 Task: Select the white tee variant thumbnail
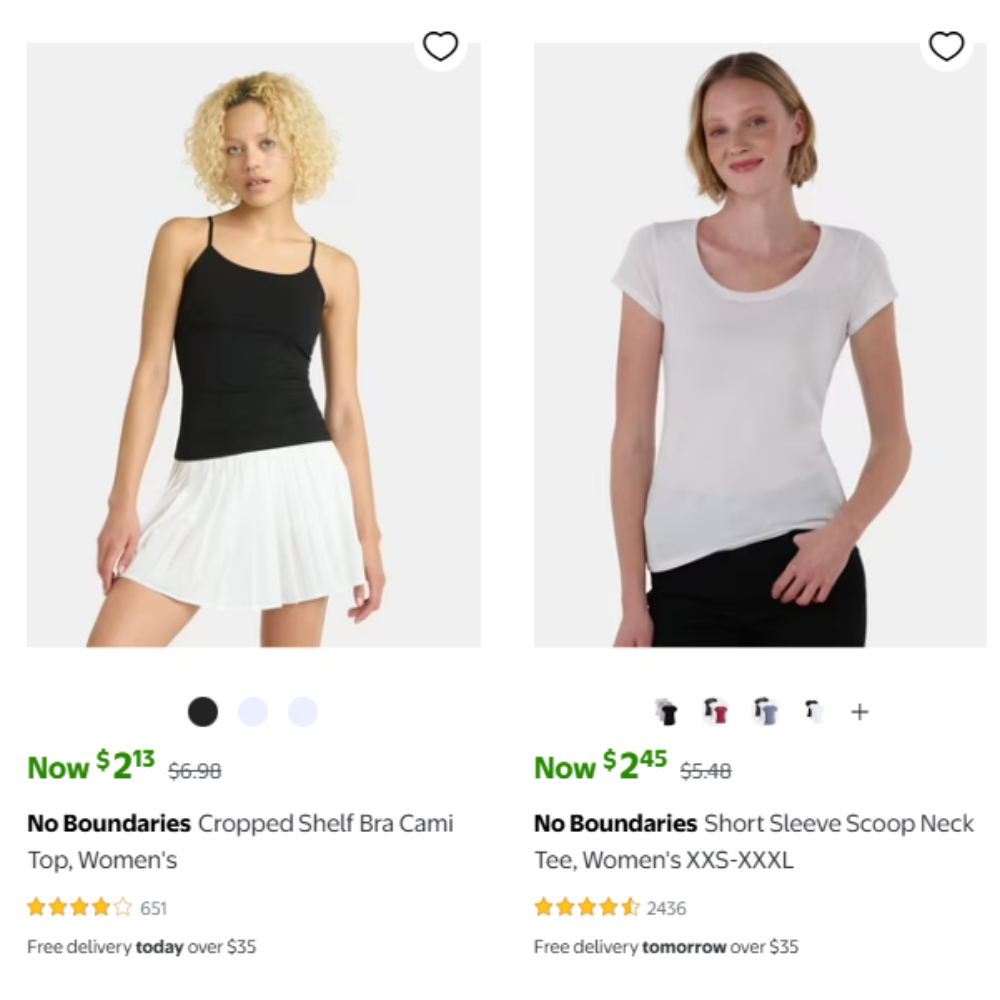[813, 712]
